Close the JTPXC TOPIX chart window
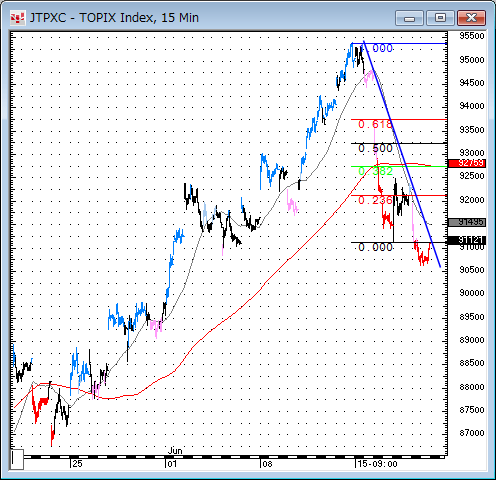Image resolution: width=496 pixels, height=480 pixels. pyautogui.click(x=471, y=18)
